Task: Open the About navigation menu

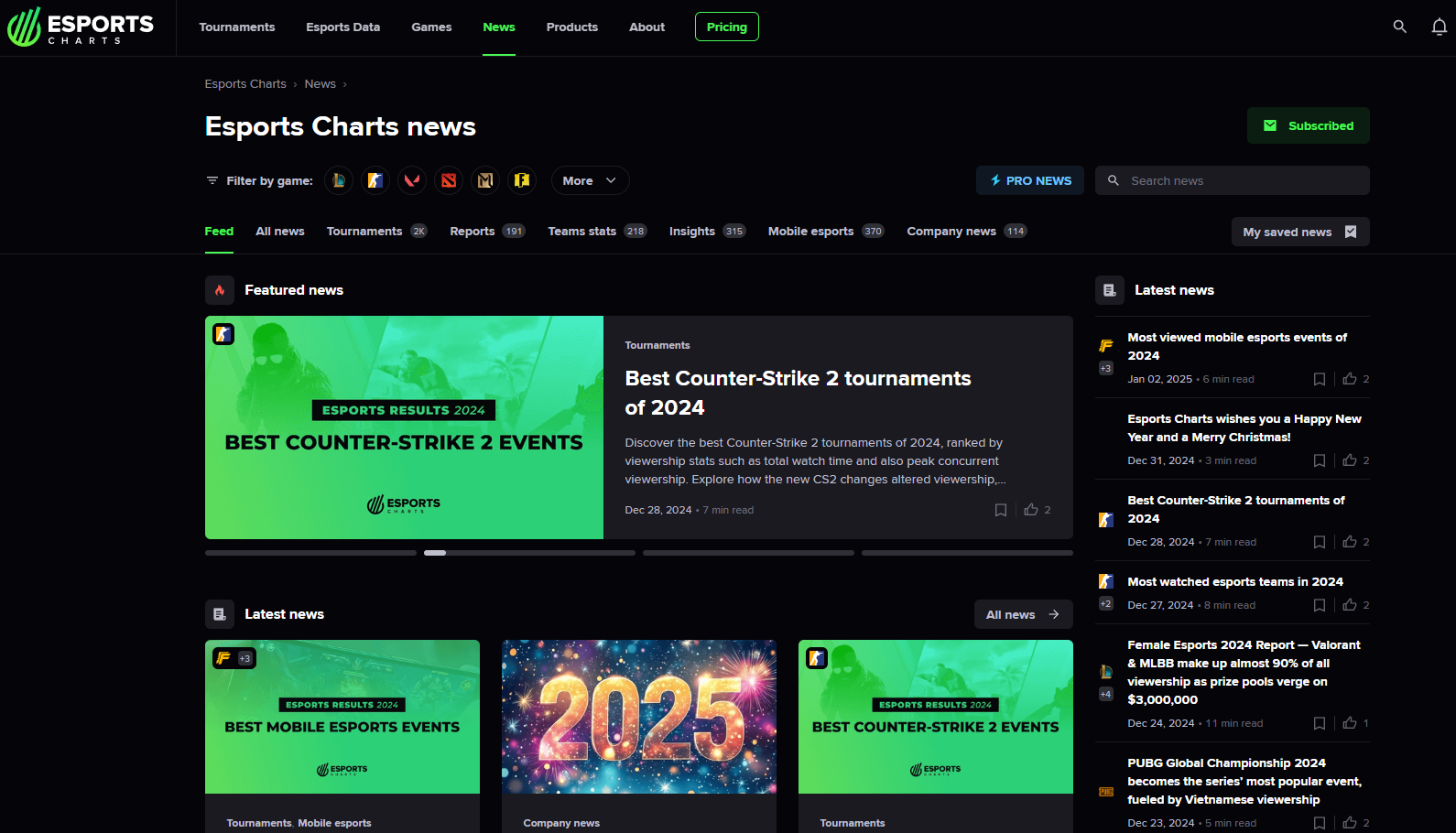Action: 647,27
